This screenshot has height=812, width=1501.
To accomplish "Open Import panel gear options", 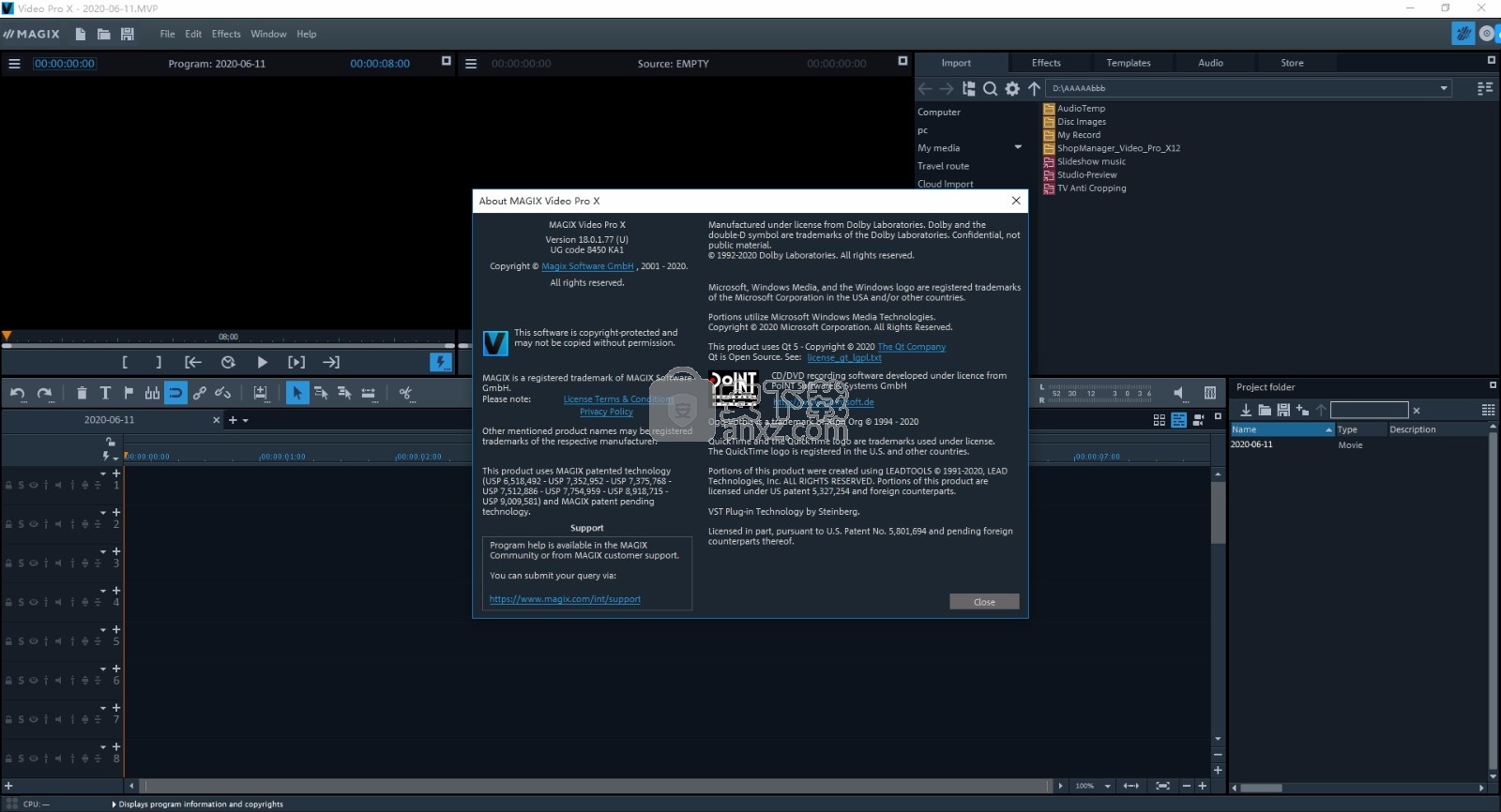I will click(x=1012, y=88).
